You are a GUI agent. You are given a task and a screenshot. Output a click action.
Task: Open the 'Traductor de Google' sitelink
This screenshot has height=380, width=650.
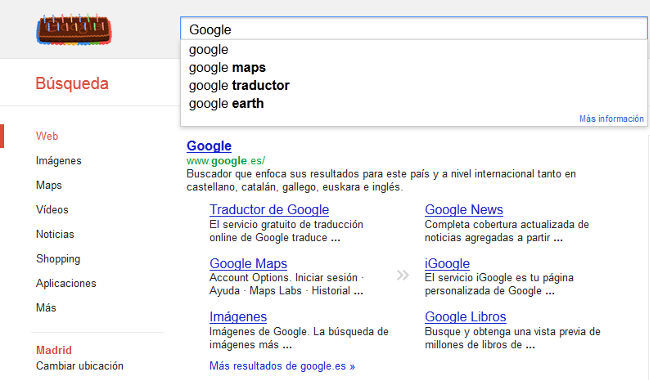(x=269, y=209)
